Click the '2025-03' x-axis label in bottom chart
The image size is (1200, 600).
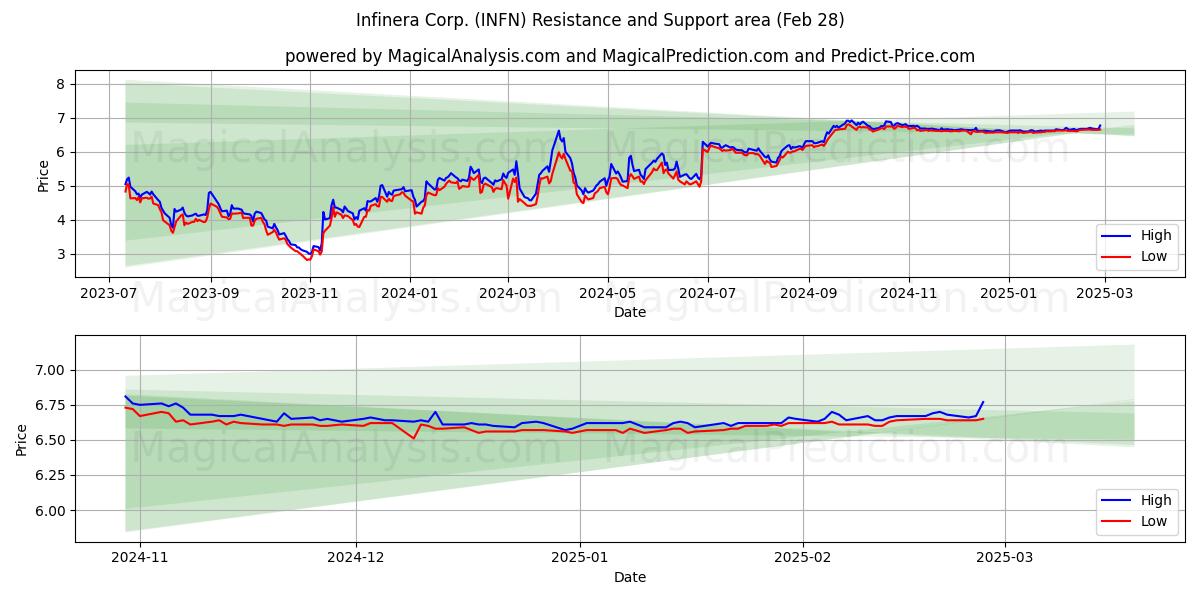[x=1006, y=559]
